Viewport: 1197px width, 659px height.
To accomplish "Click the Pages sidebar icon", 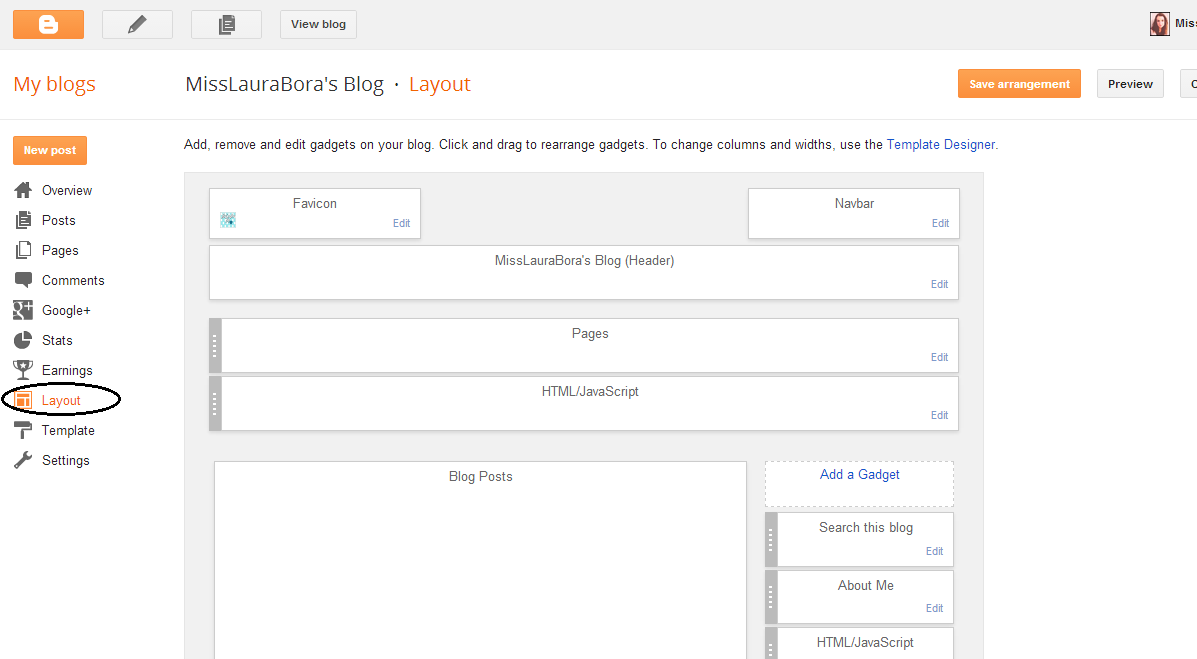I will click(x=24, y=250).
